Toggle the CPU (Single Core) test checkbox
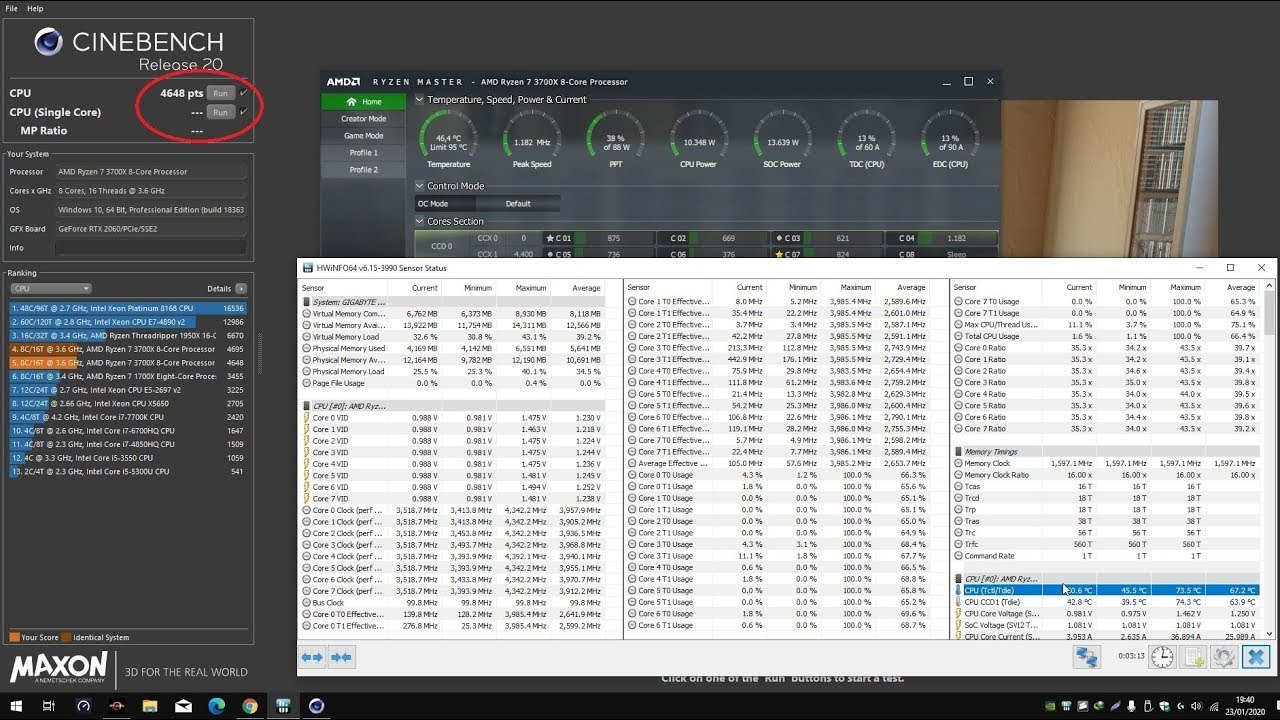This screenshot has height=720, width=1280. (243, 112)
